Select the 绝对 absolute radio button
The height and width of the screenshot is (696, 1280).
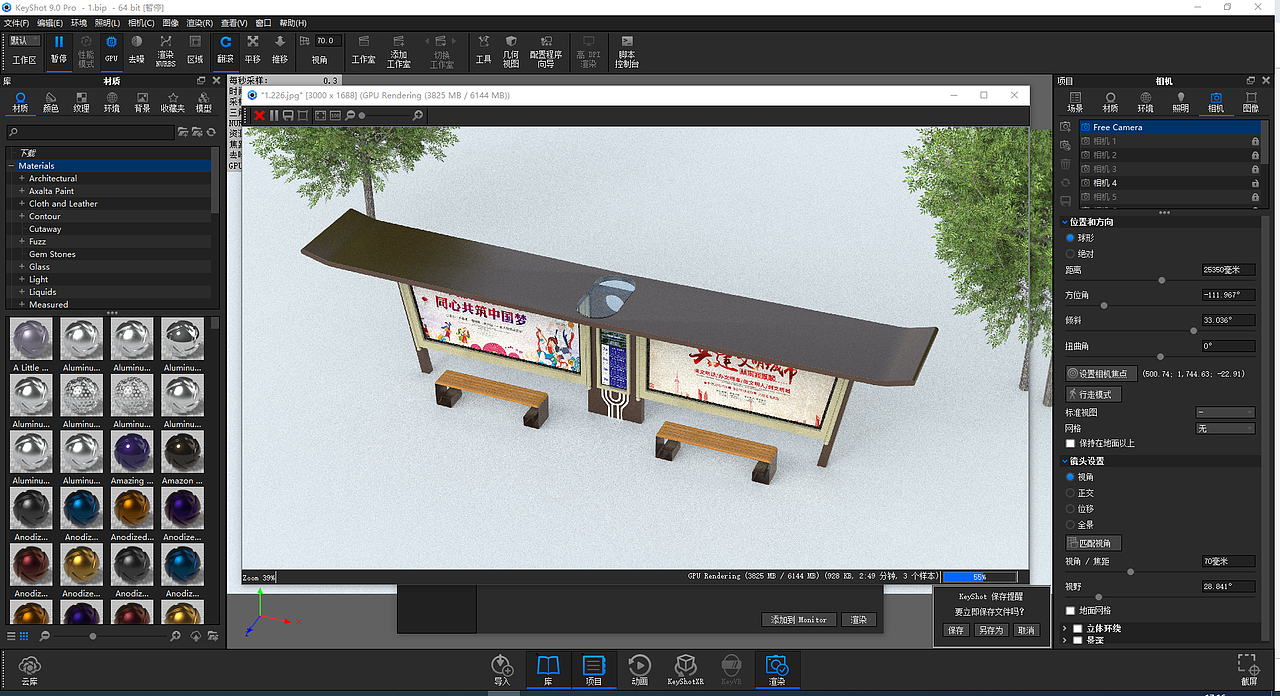1070,254
